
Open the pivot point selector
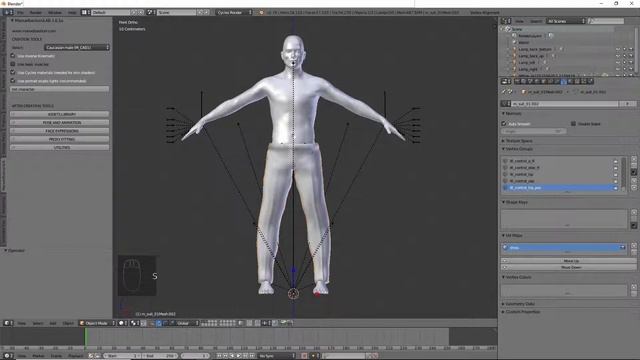[134, 323]
